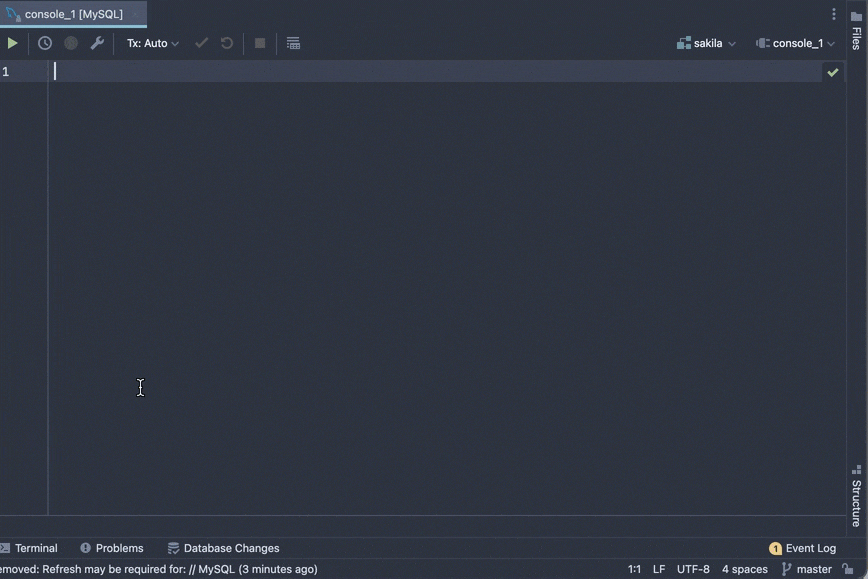This screenshot has width=868, height=579.
Task: Open the three-dot tab options menu
Action: tap(834, 14)
